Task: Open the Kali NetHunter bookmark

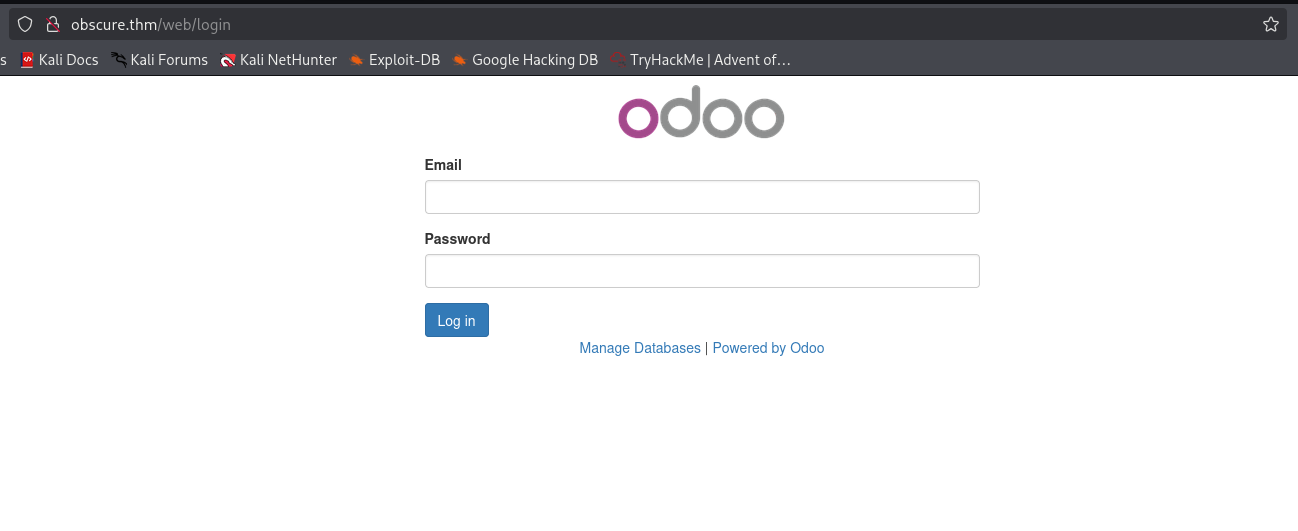Action: pyautogui.click(x=279, y=60)
